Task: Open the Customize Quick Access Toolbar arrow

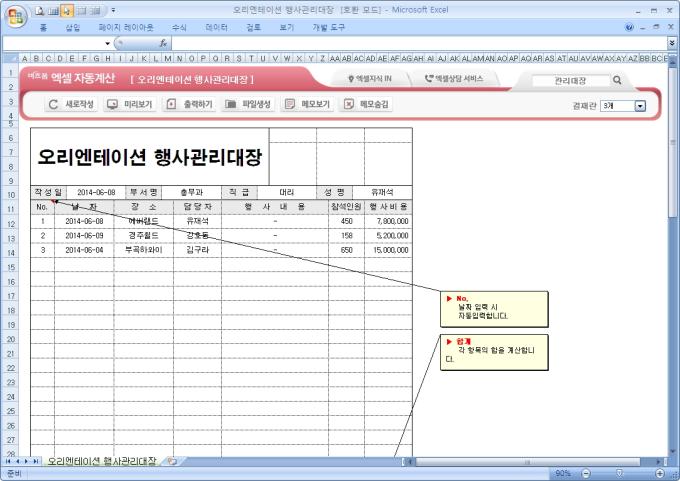Action: coord(113,10)
